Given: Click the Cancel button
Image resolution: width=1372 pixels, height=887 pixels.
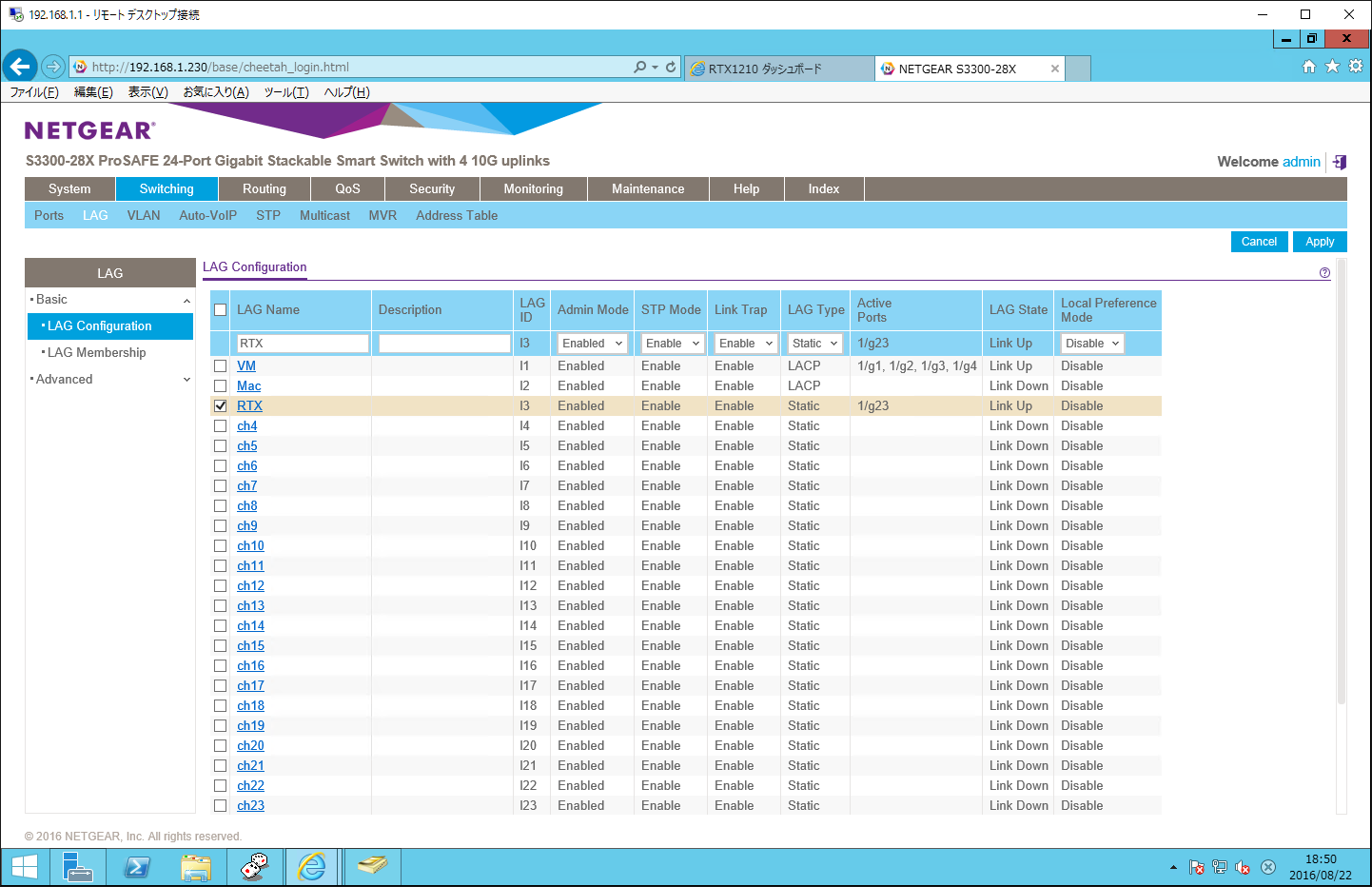Looking at the screenshot, I should (x=1259, y=242).
